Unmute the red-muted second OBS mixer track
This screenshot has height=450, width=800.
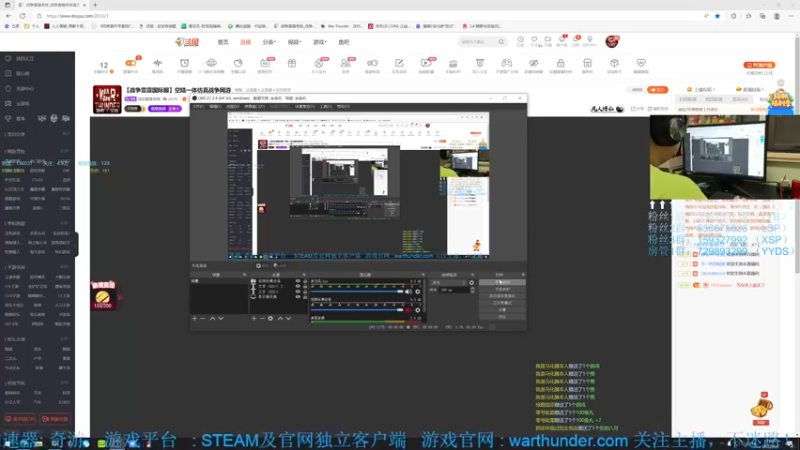tap(408, 310)
